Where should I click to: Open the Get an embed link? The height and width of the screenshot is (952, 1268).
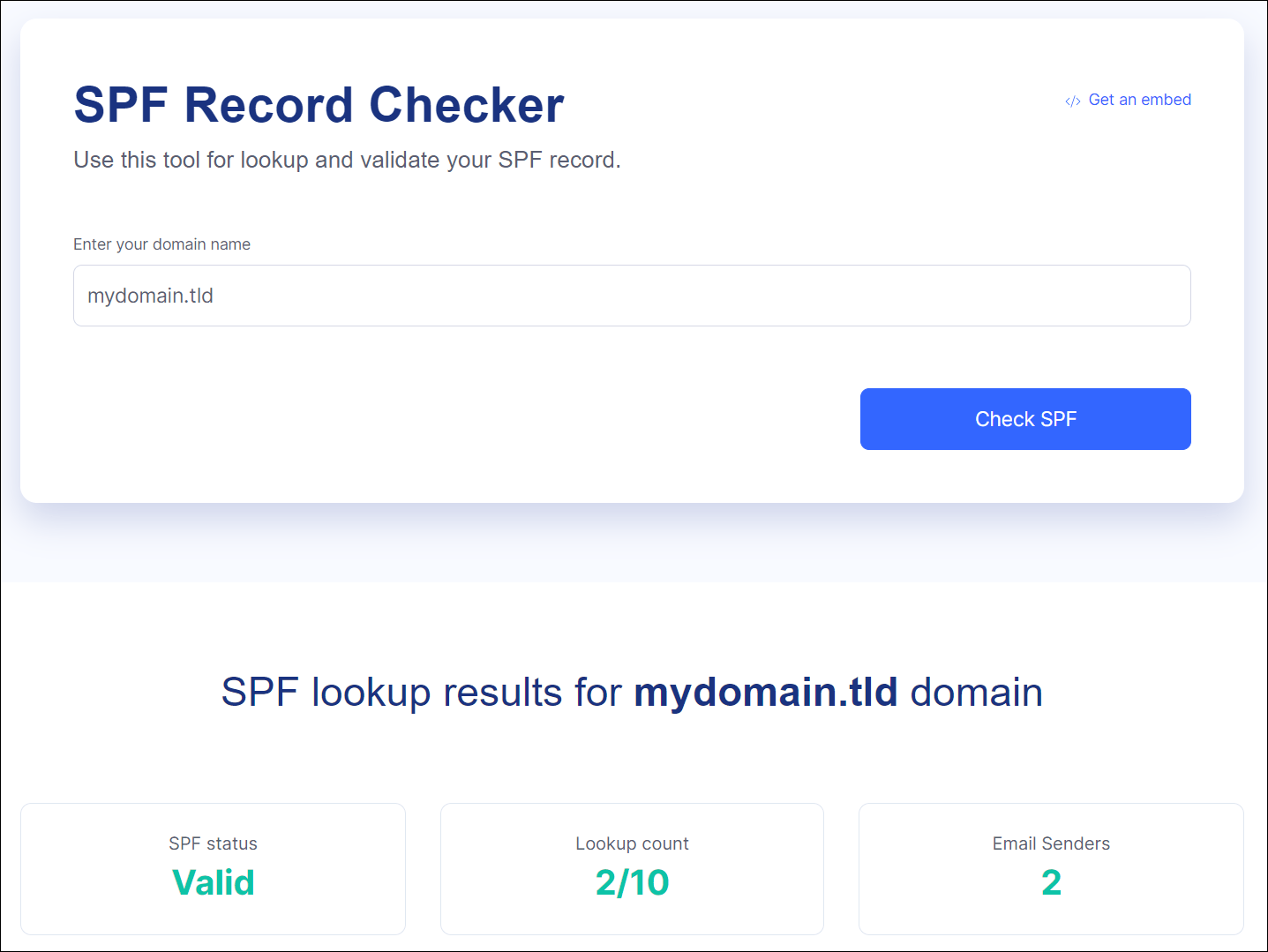pyautogui.click(x=1139, y=100)
